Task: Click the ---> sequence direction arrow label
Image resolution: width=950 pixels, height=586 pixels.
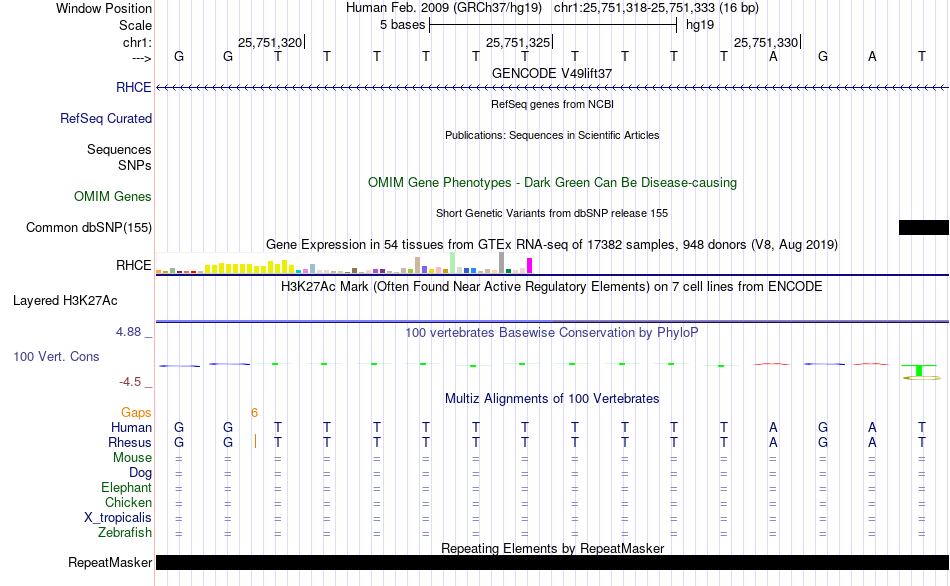Action: (x=141, y=58)
